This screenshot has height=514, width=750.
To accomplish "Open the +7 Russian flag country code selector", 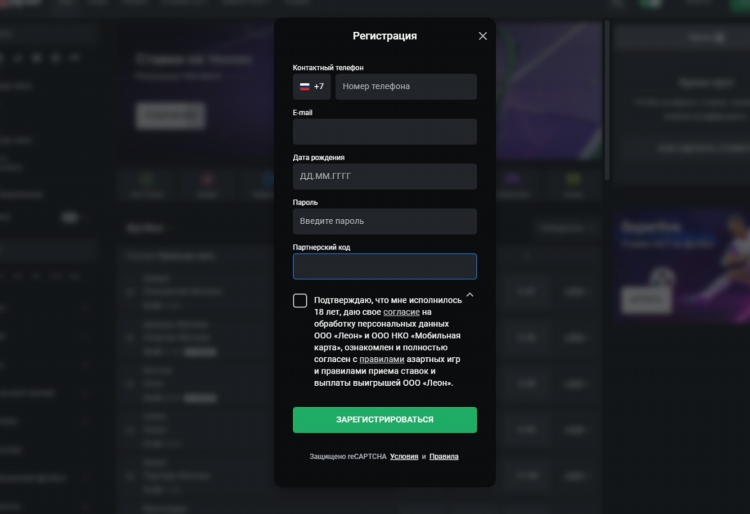I will coord(311,87).
